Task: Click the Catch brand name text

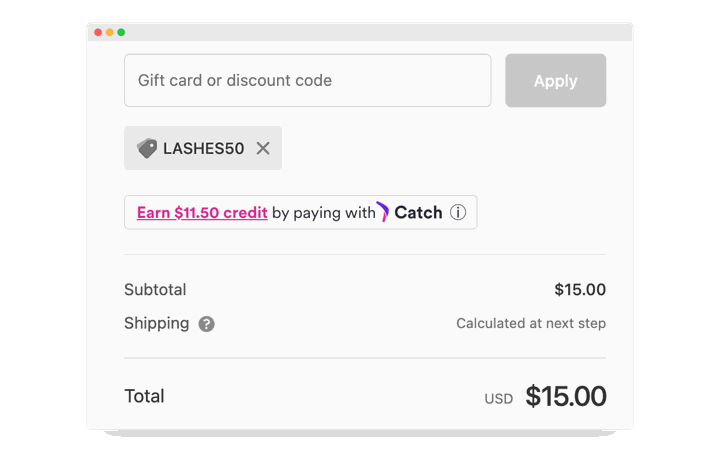Action: click(x=418, y=213)
